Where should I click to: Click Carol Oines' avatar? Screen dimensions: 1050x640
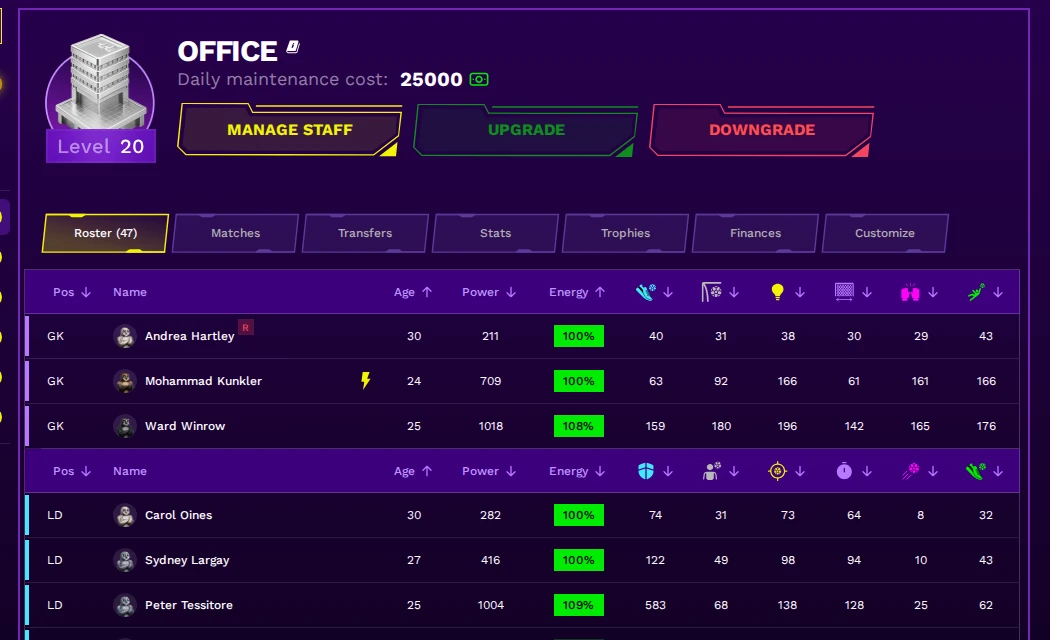click(125, 515)
